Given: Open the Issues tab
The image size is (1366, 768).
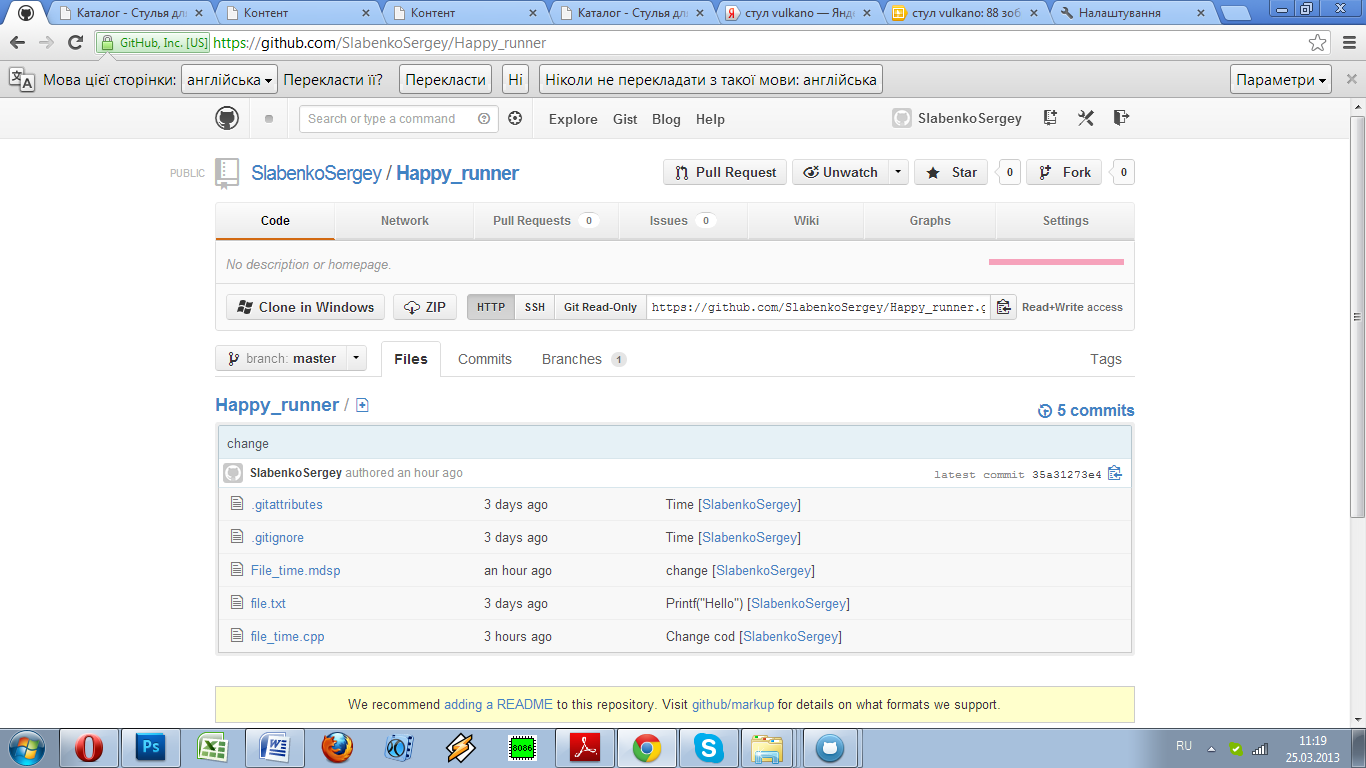Looking at the screenshot, I should tap(683, 221).
